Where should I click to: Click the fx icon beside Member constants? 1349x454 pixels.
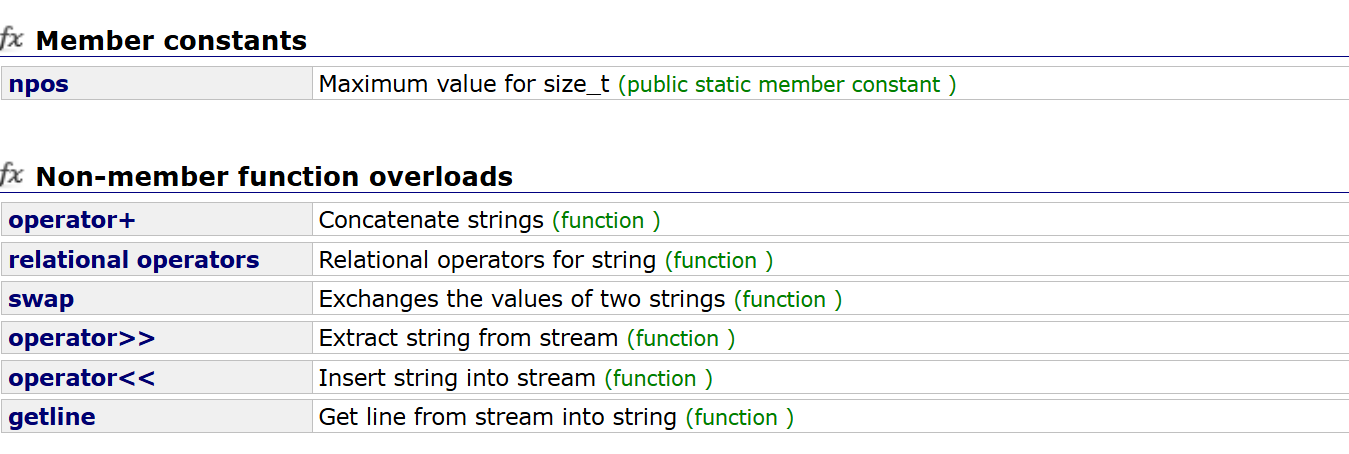click(12, 40)
